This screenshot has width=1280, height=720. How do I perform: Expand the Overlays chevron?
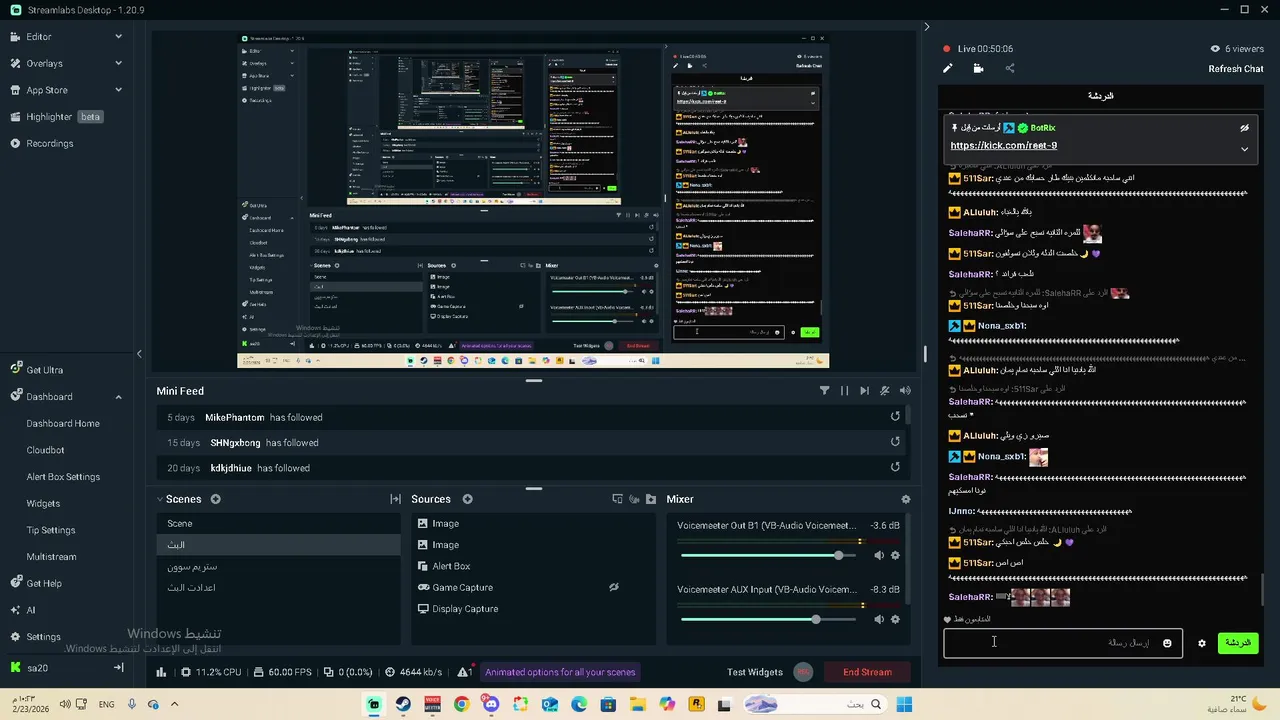pos(118,63)
